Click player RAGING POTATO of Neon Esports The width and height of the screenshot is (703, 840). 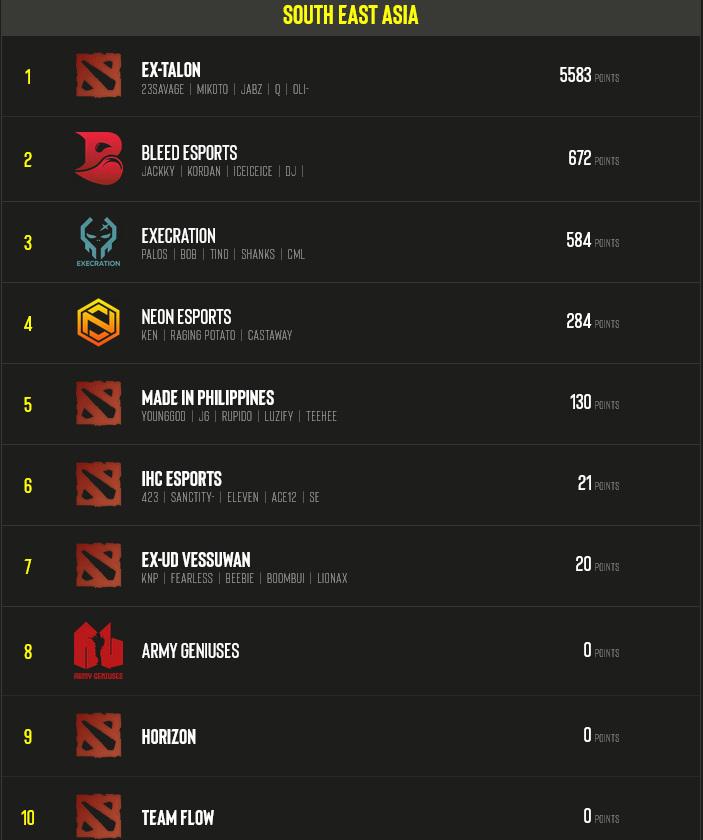(x=203, y=335)
